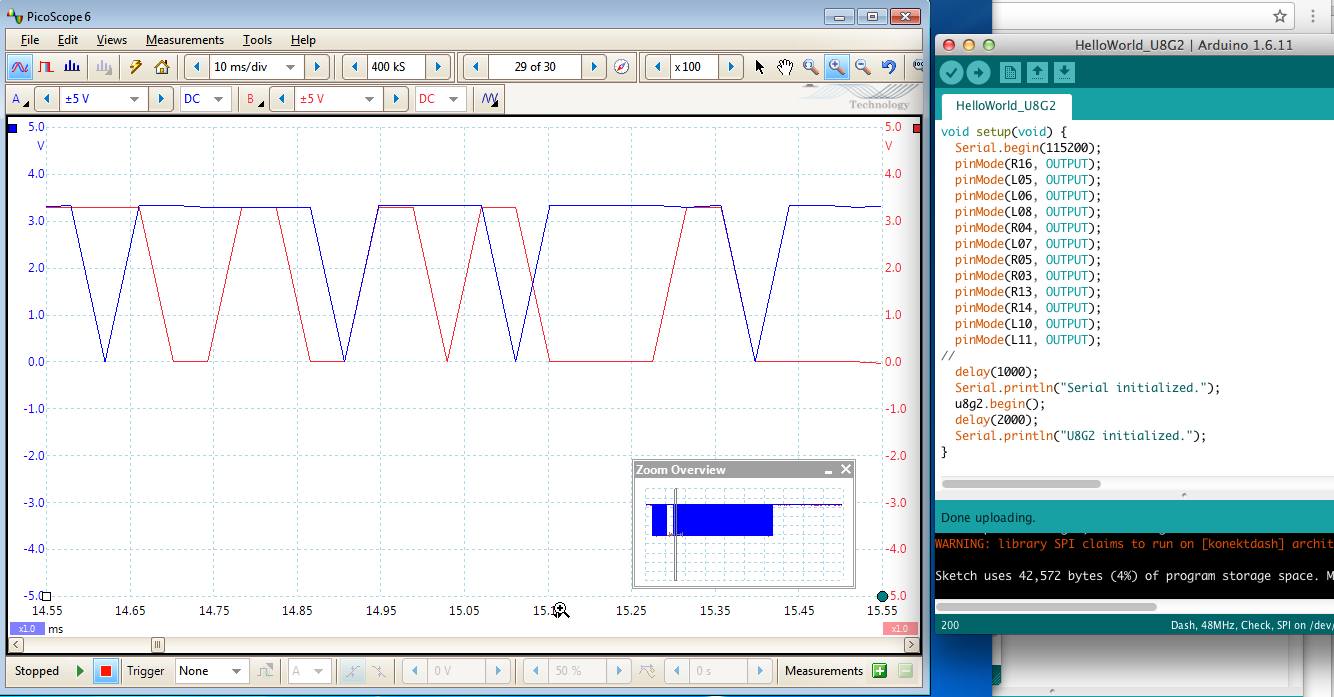Upload the HelloWorld_U8G2 sketch
The height and width of the screenshot is (697, 1334).
tap(978, 72)
